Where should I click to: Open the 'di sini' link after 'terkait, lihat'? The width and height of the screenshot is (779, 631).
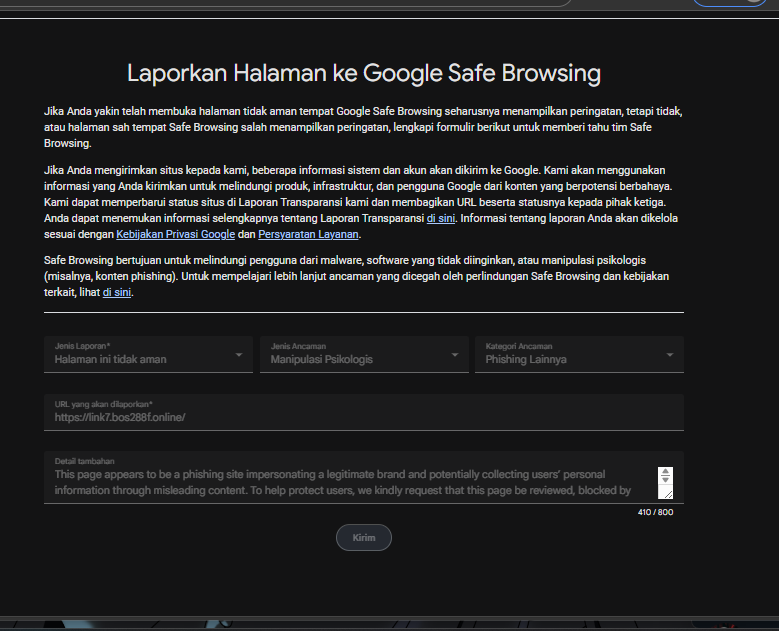tap(117, 292)
